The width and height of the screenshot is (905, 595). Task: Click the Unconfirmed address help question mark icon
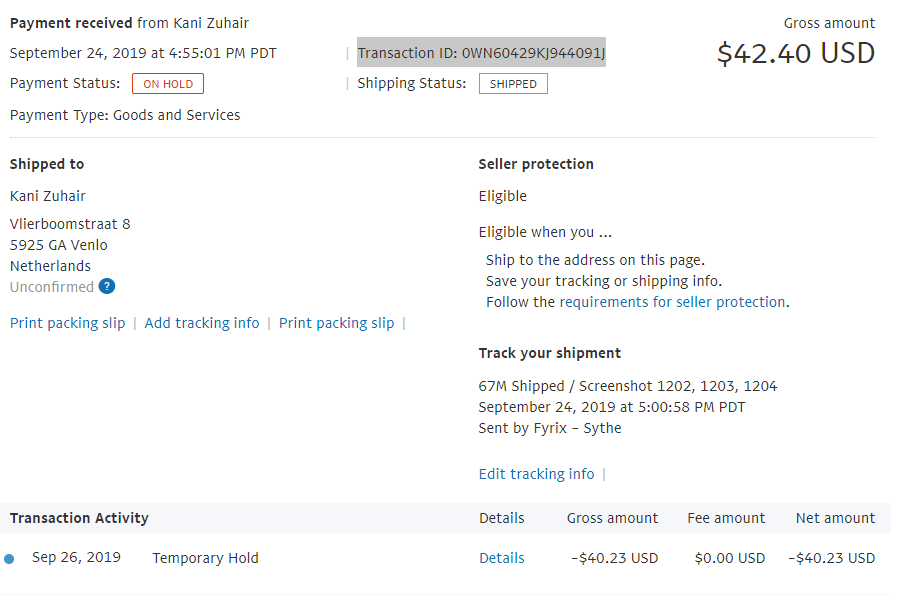(107, 286)
